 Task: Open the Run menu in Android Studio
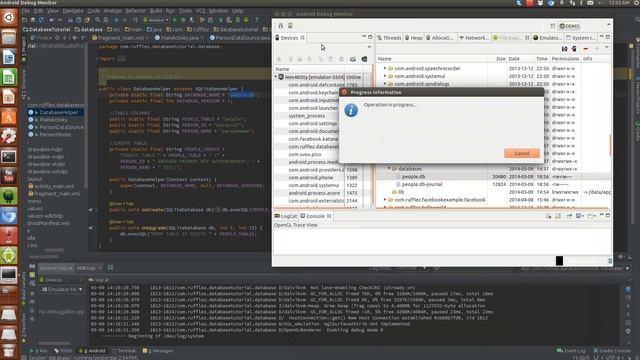coord(170,11)
